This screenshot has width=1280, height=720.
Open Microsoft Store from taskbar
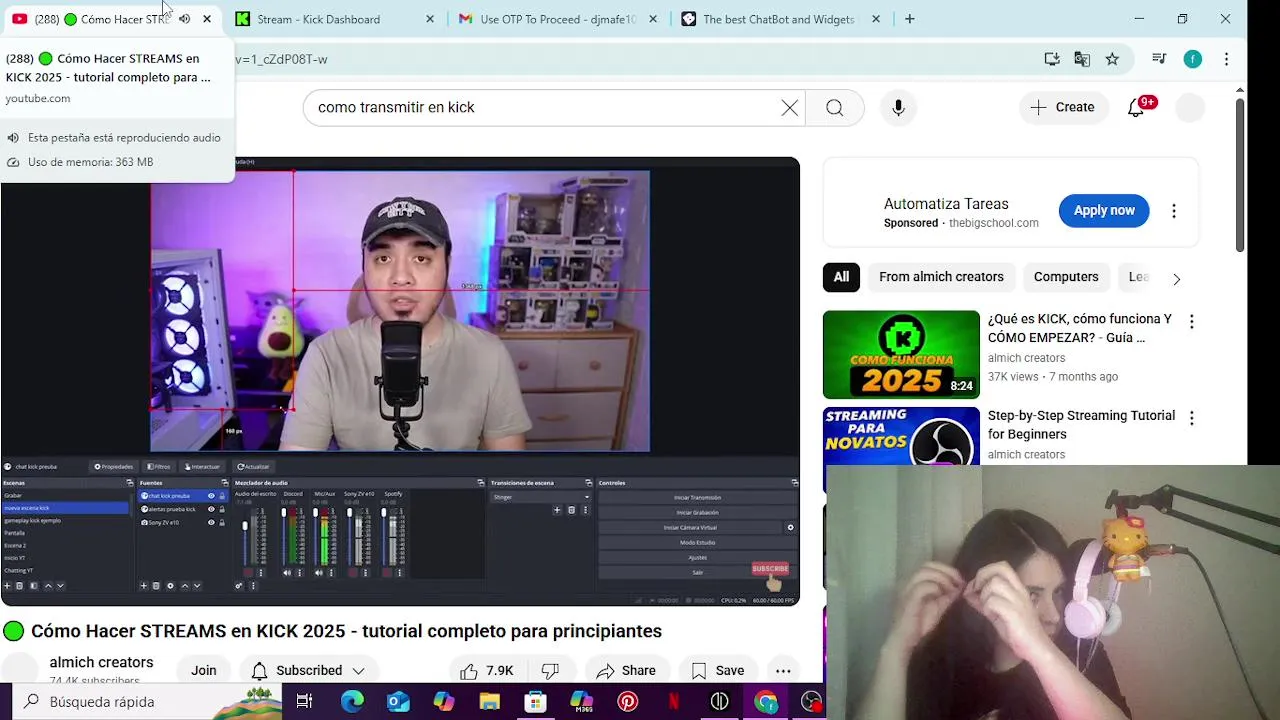click(536, 702)
